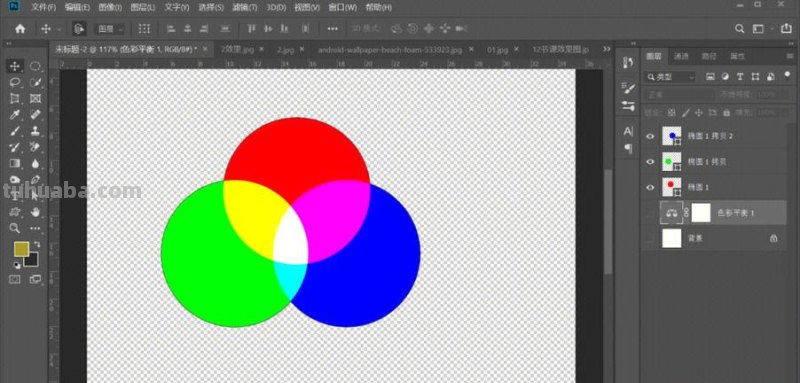Toggle shape layer filter icon
This screenshot has width=800, height=383.
tap(756, 76)
